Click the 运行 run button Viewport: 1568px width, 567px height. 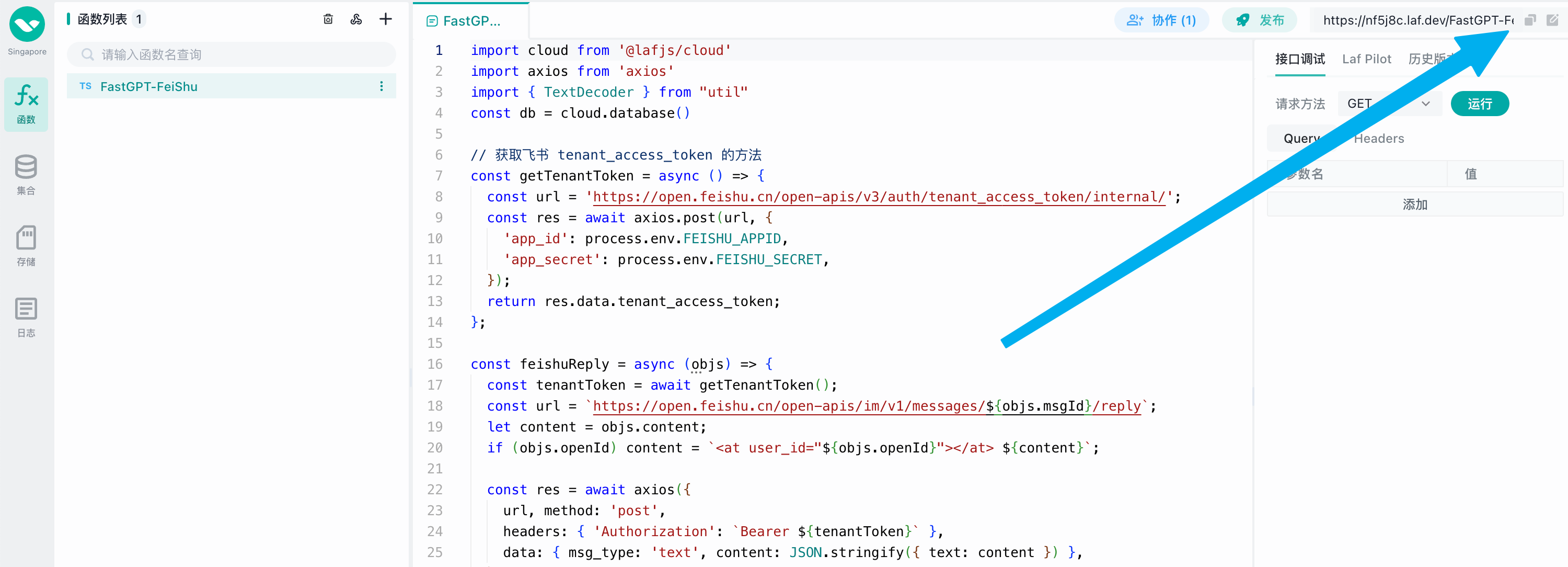[x=1479, y=104]
